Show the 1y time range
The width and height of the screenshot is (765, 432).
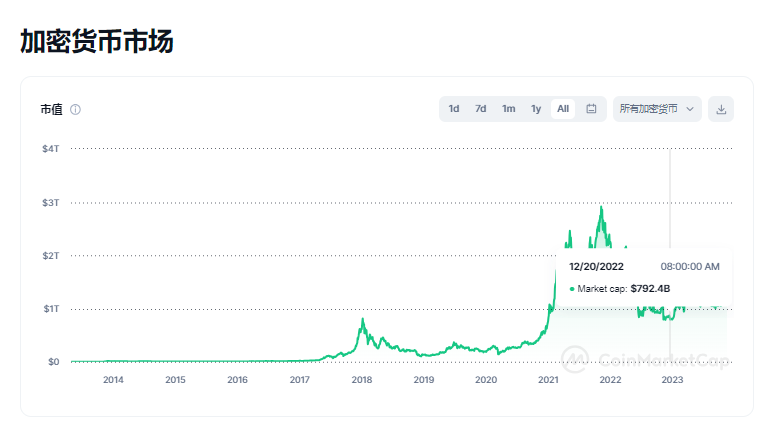[x=536, y=109]
